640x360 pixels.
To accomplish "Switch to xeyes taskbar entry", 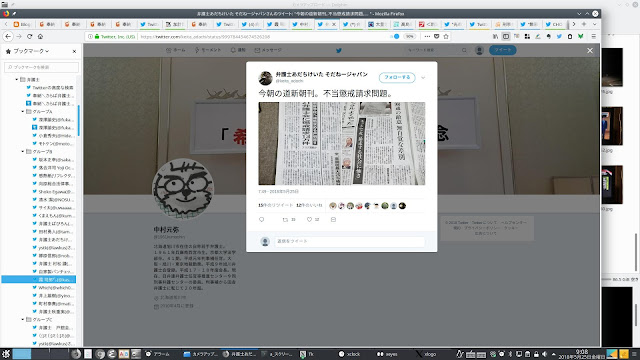I will click(387, 354).
